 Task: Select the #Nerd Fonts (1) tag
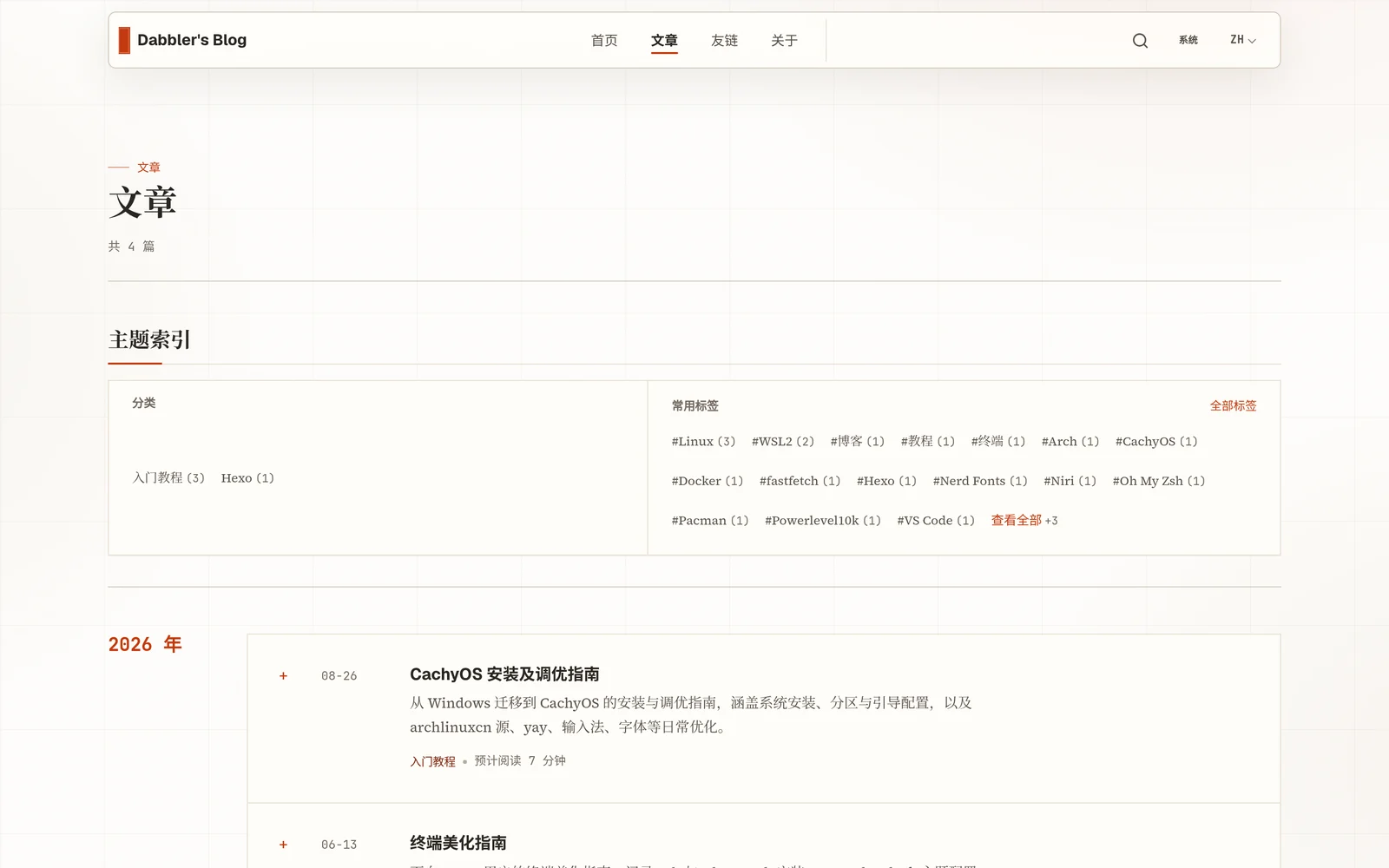tap(980, 481)
